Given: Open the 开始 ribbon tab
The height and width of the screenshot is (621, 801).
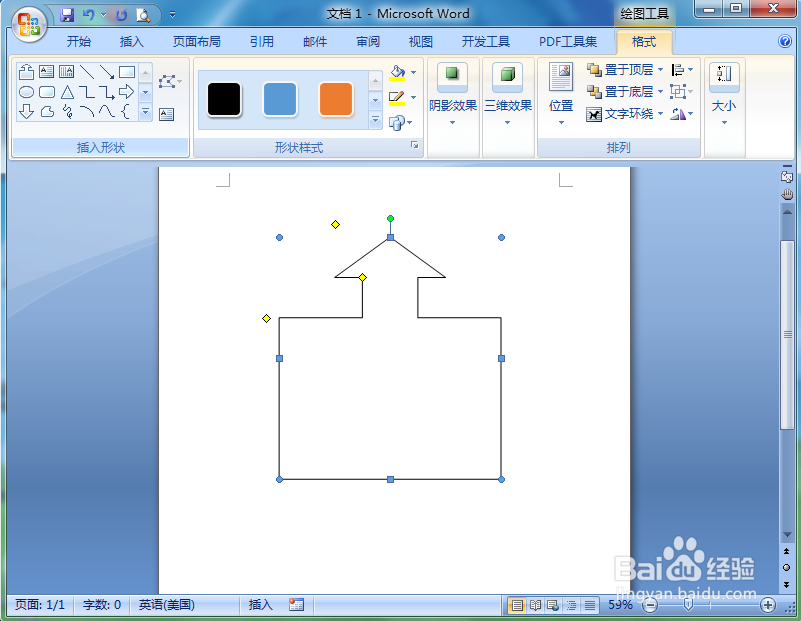Looking at the screenshot, I should (79, 42).
